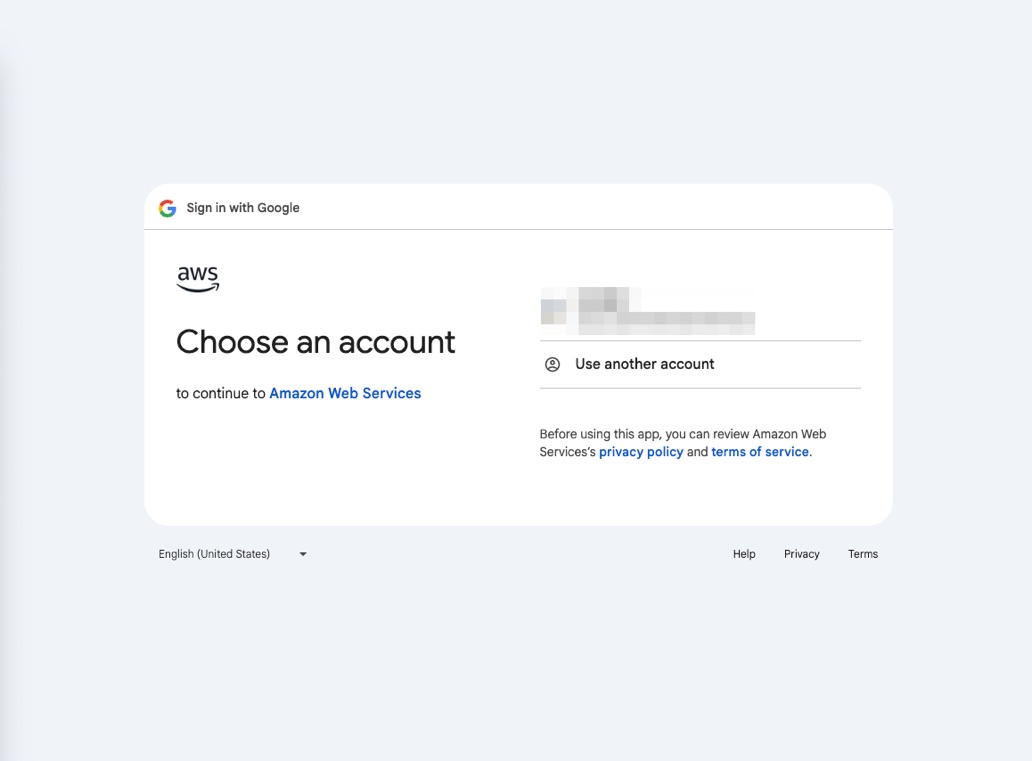
Task: Click the Google G logo
Action: tap(167, 208)
